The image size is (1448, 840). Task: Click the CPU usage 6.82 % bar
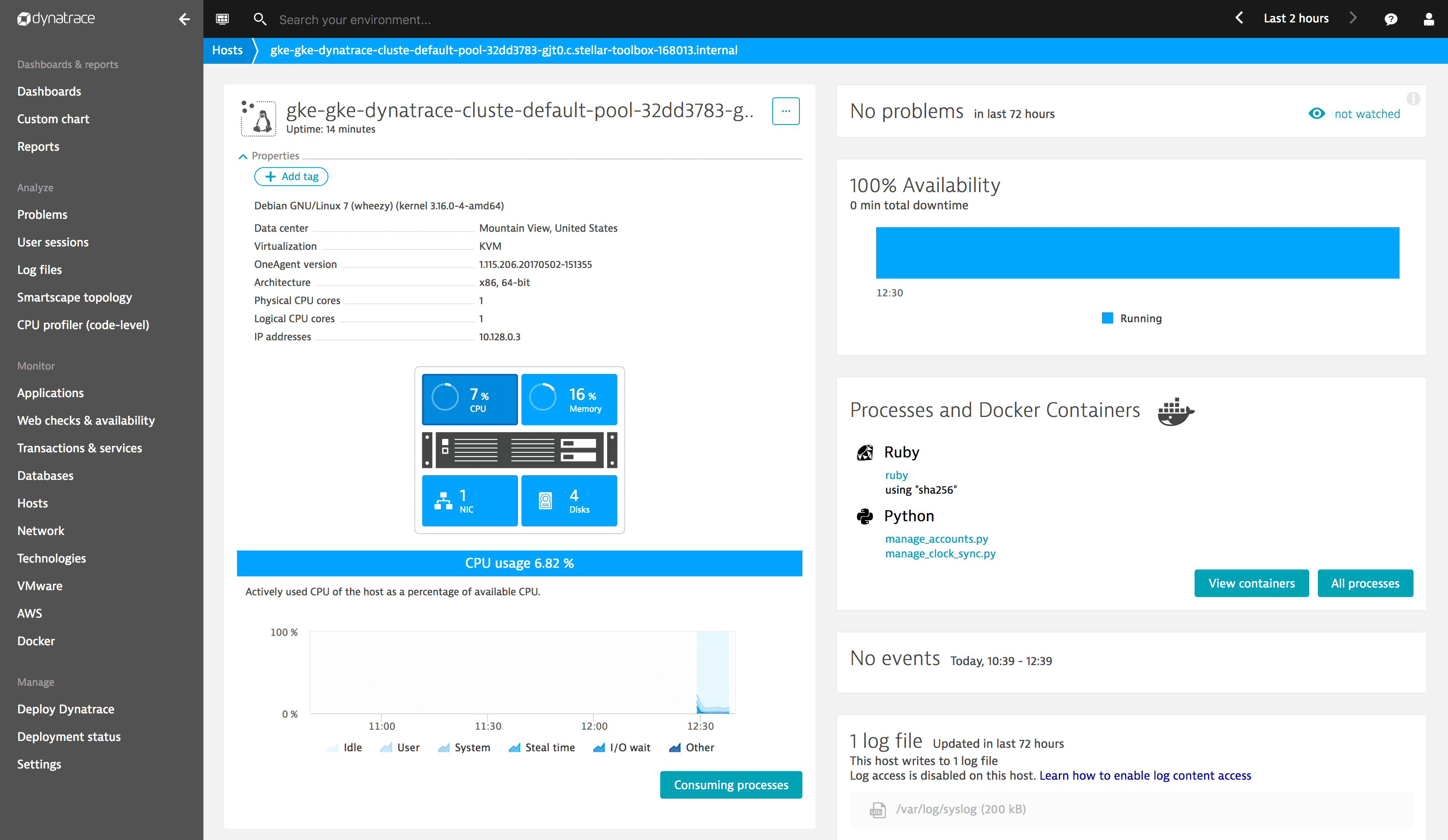(x=519, y=563)
